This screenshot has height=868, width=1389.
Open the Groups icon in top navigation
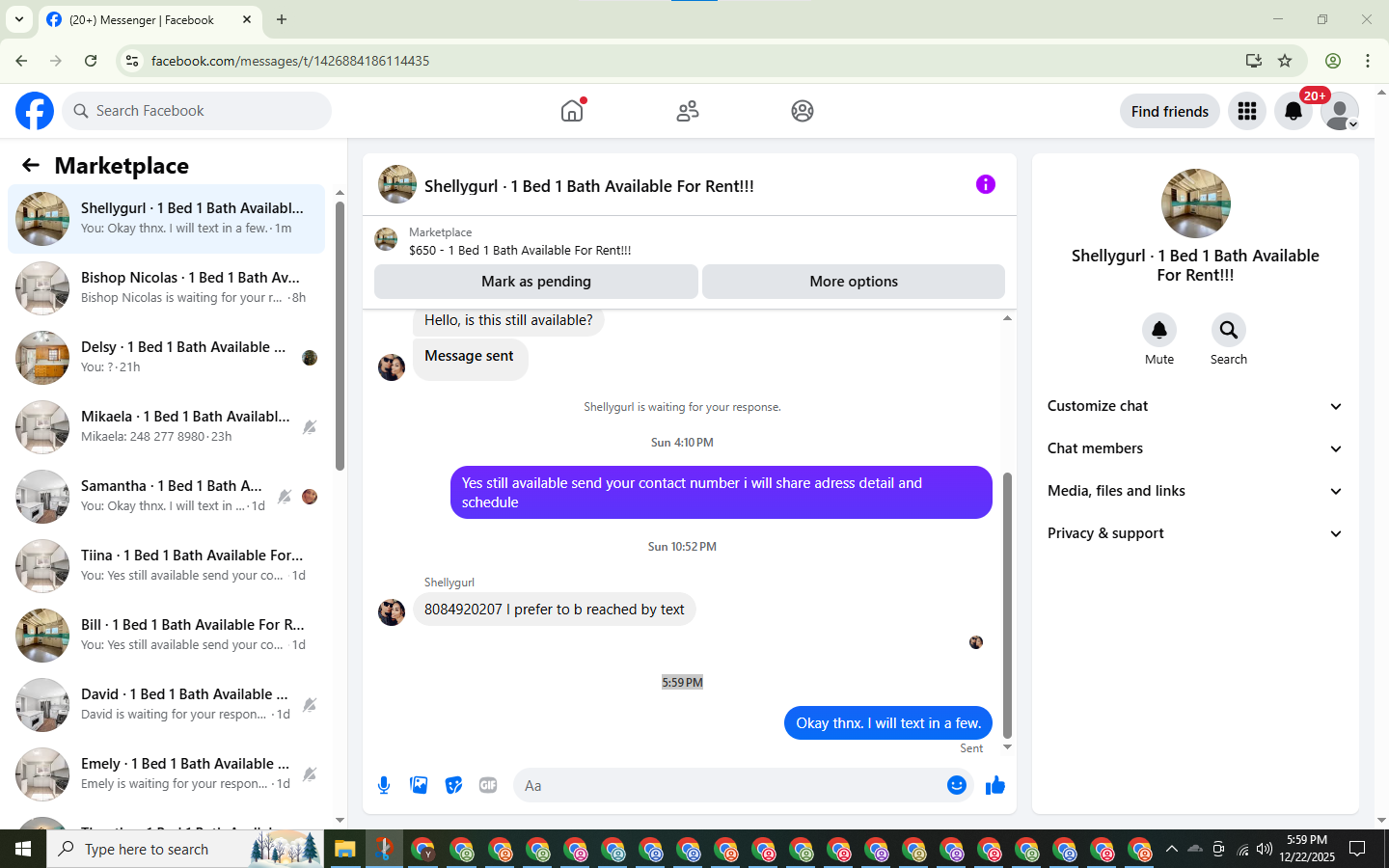pos(803,111)
